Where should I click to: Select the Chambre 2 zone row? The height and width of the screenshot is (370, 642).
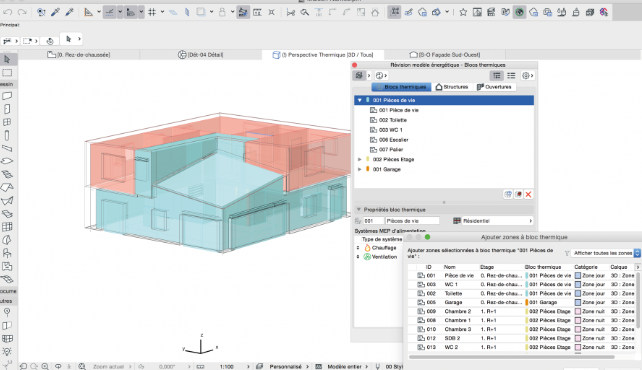(x=521, y=311)
